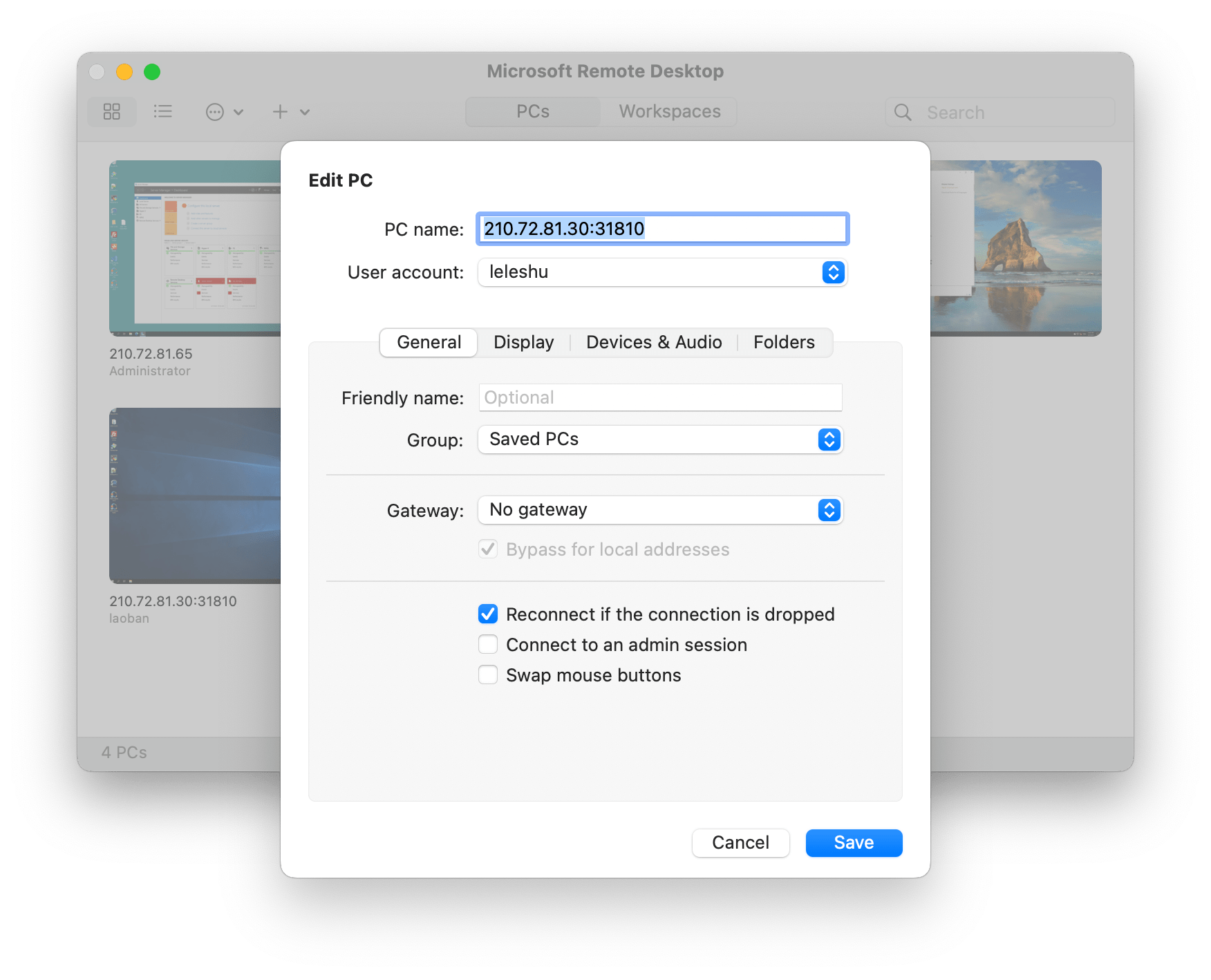The image size is (1211, 980).
Task: Select the 210.72.81.30:31810 PC thumbnail
Action: tap(195, 496)
